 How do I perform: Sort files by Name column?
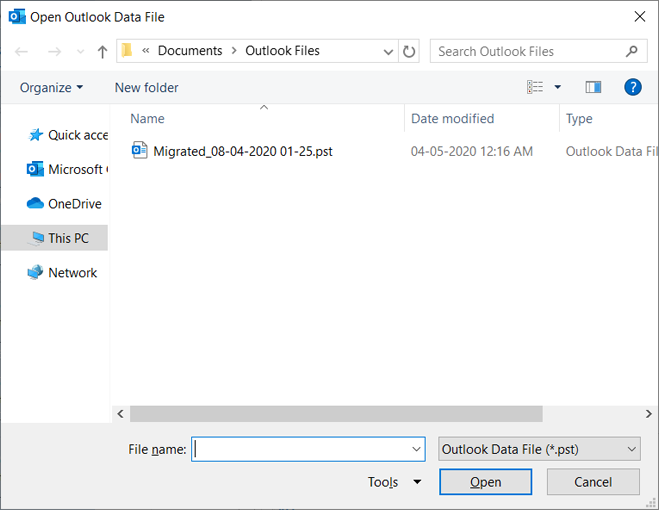(x=147, y=119)
